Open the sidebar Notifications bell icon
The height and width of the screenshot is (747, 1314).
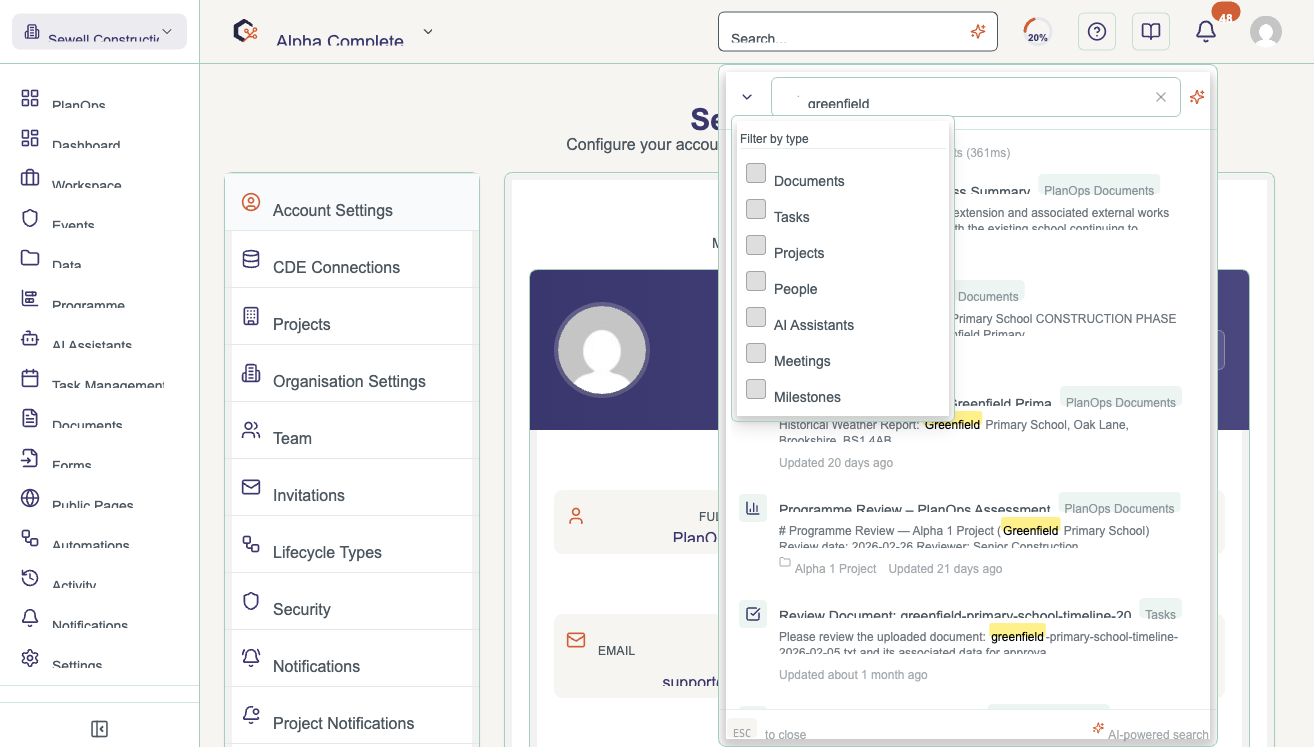click(x=30, y=618)
